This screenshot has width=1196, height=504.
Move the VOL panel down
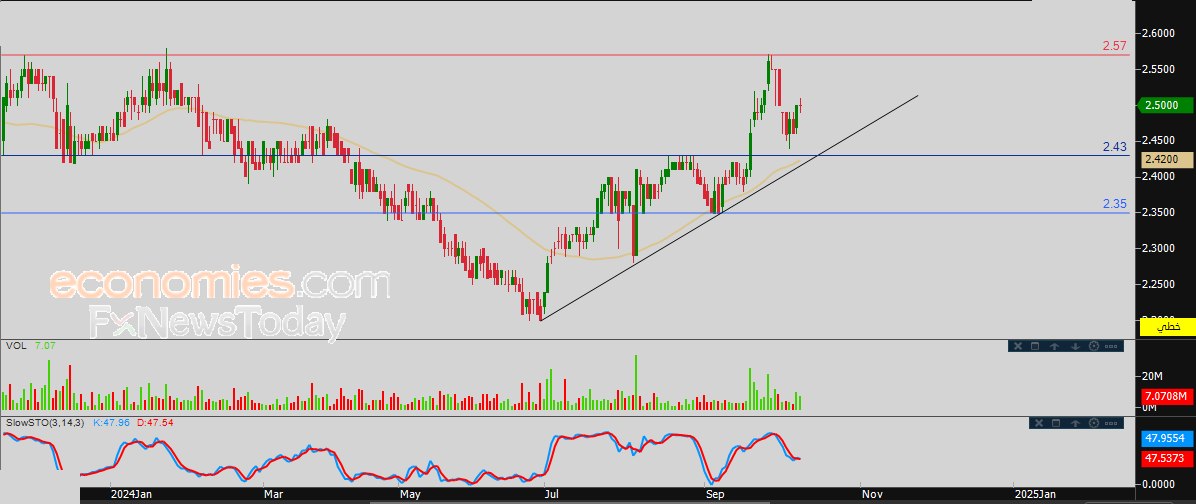click(x=1075, y=346)
